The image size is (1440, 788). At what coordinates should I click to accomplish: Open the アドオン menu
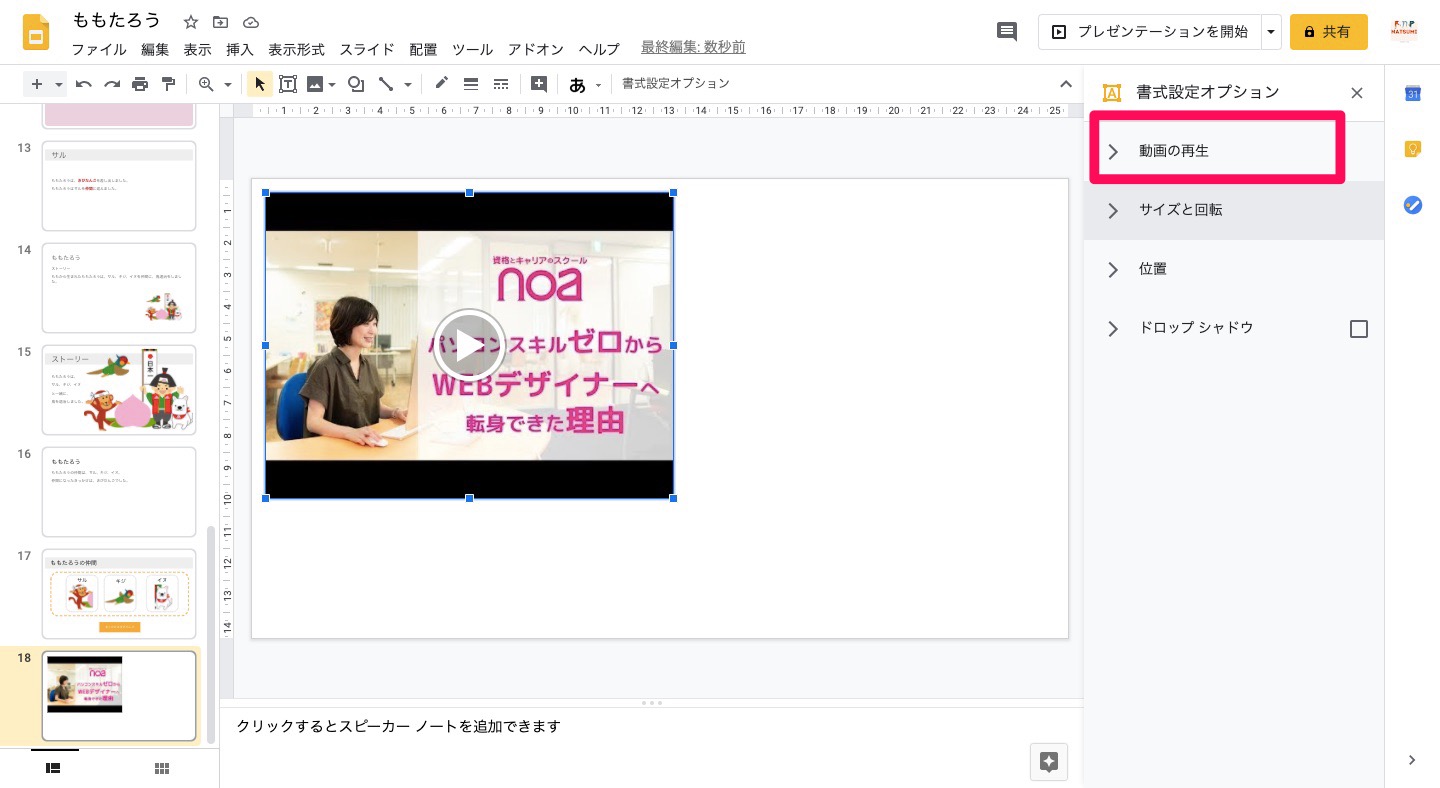pyautogui.click(x=536, y=49)
